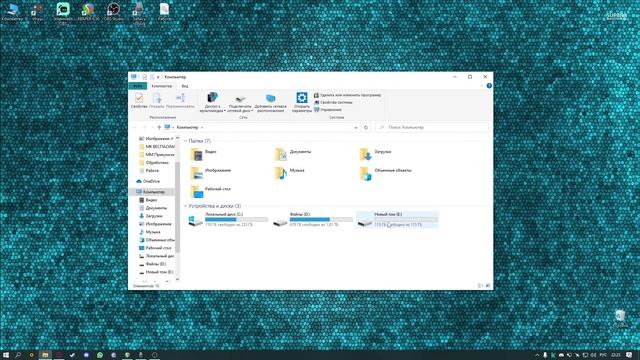
Task: Open the taskbar notification center icon
Action: click(629, 355)
